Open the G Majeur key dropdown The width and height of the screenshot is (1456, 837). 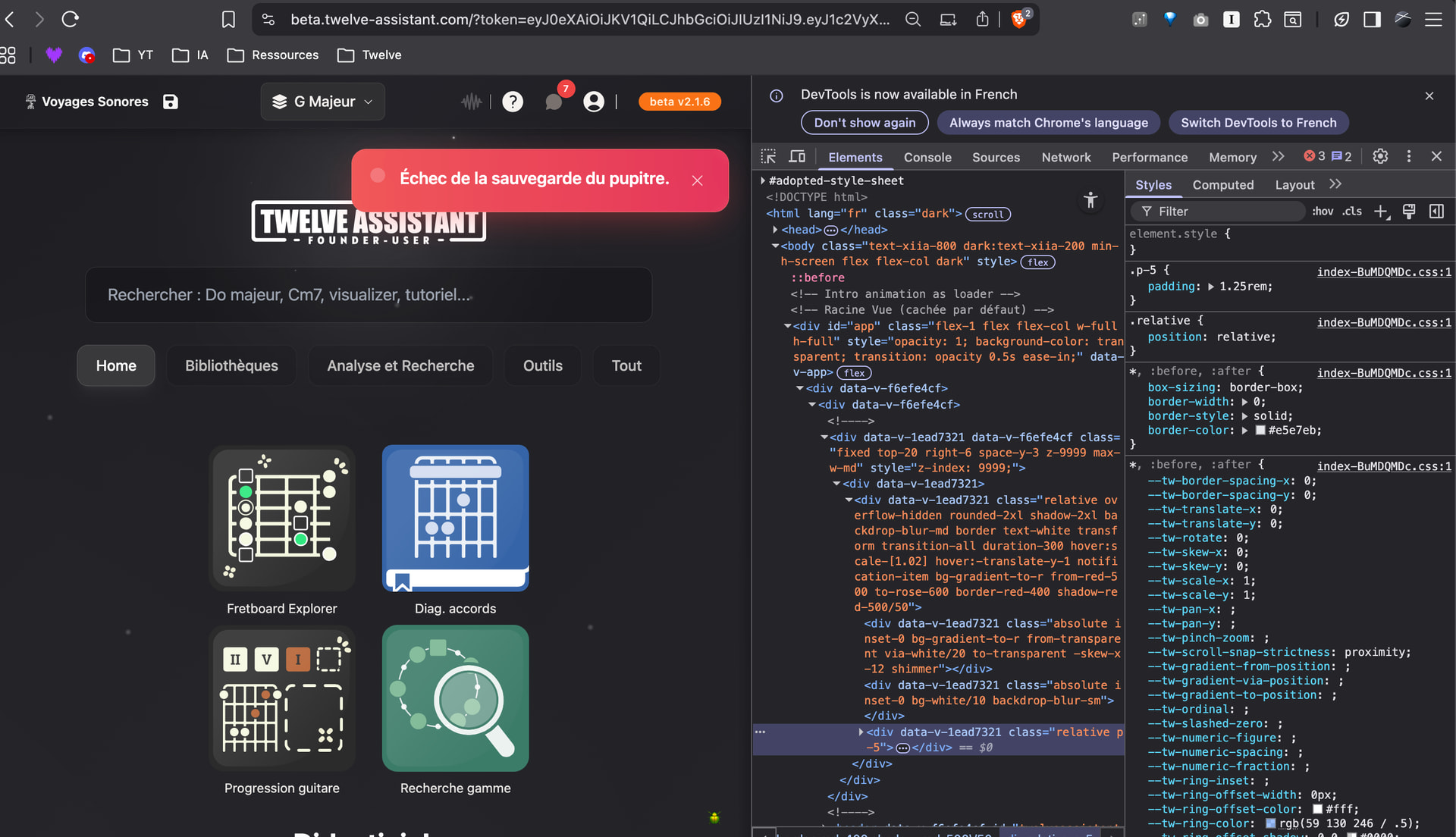coord(323,102)
